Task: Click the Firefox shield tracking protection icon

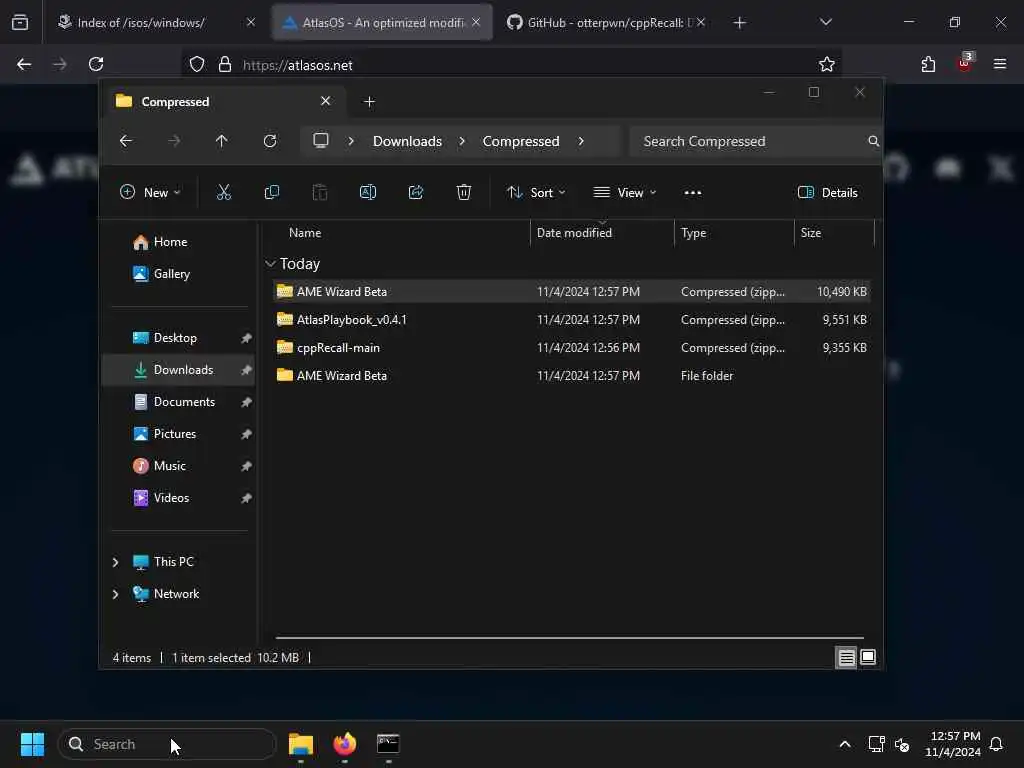Action: point(197,64)
